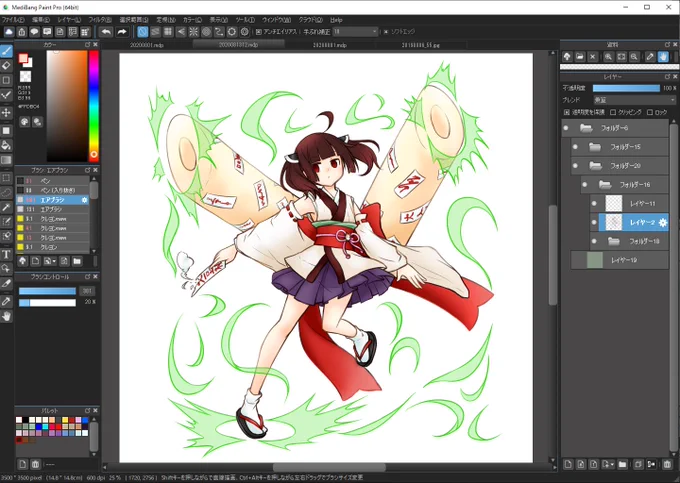Toggle the アンチエイリアス checkbox

coord(259,32)
